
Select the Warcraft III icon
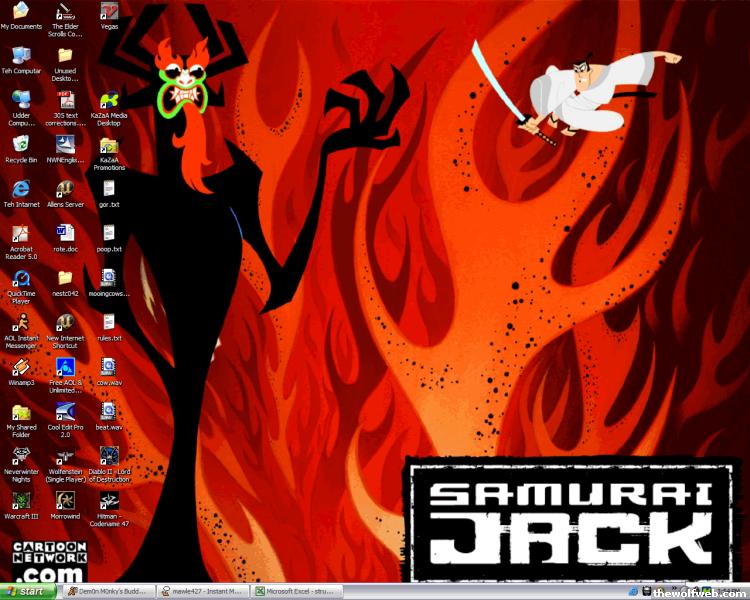coord(20,499)
